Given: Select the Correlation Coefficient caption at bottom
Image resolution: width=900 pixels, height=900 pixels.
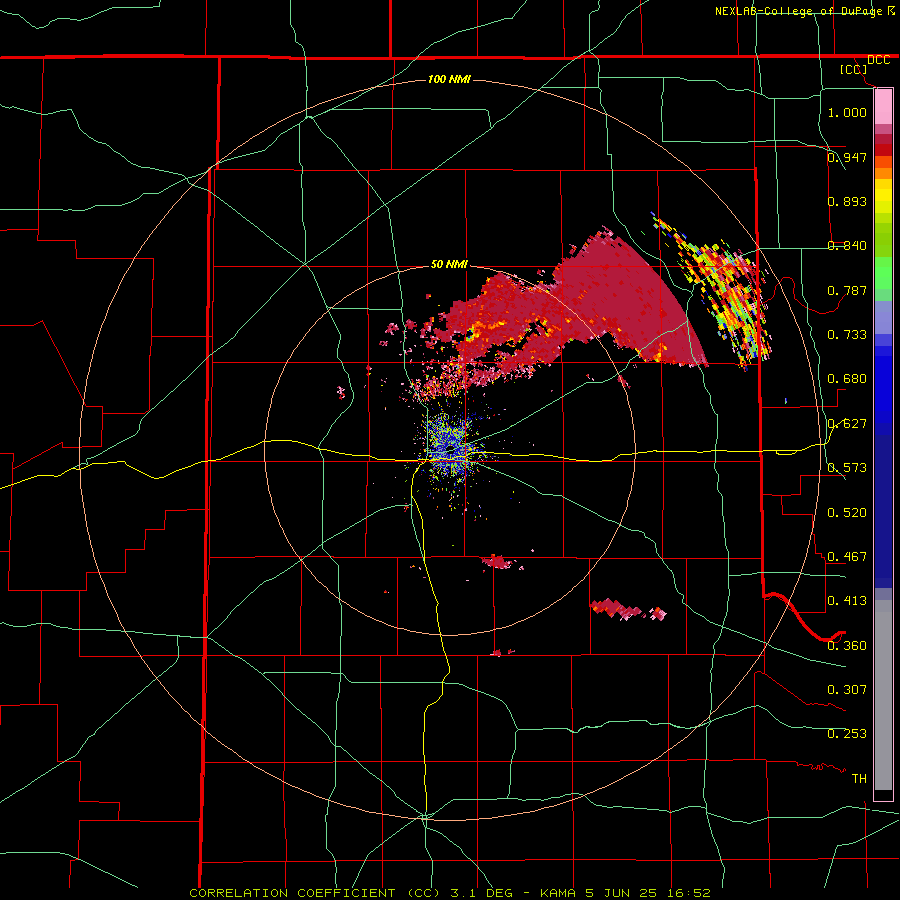Looking at the screenshot, I should [449, 893].
